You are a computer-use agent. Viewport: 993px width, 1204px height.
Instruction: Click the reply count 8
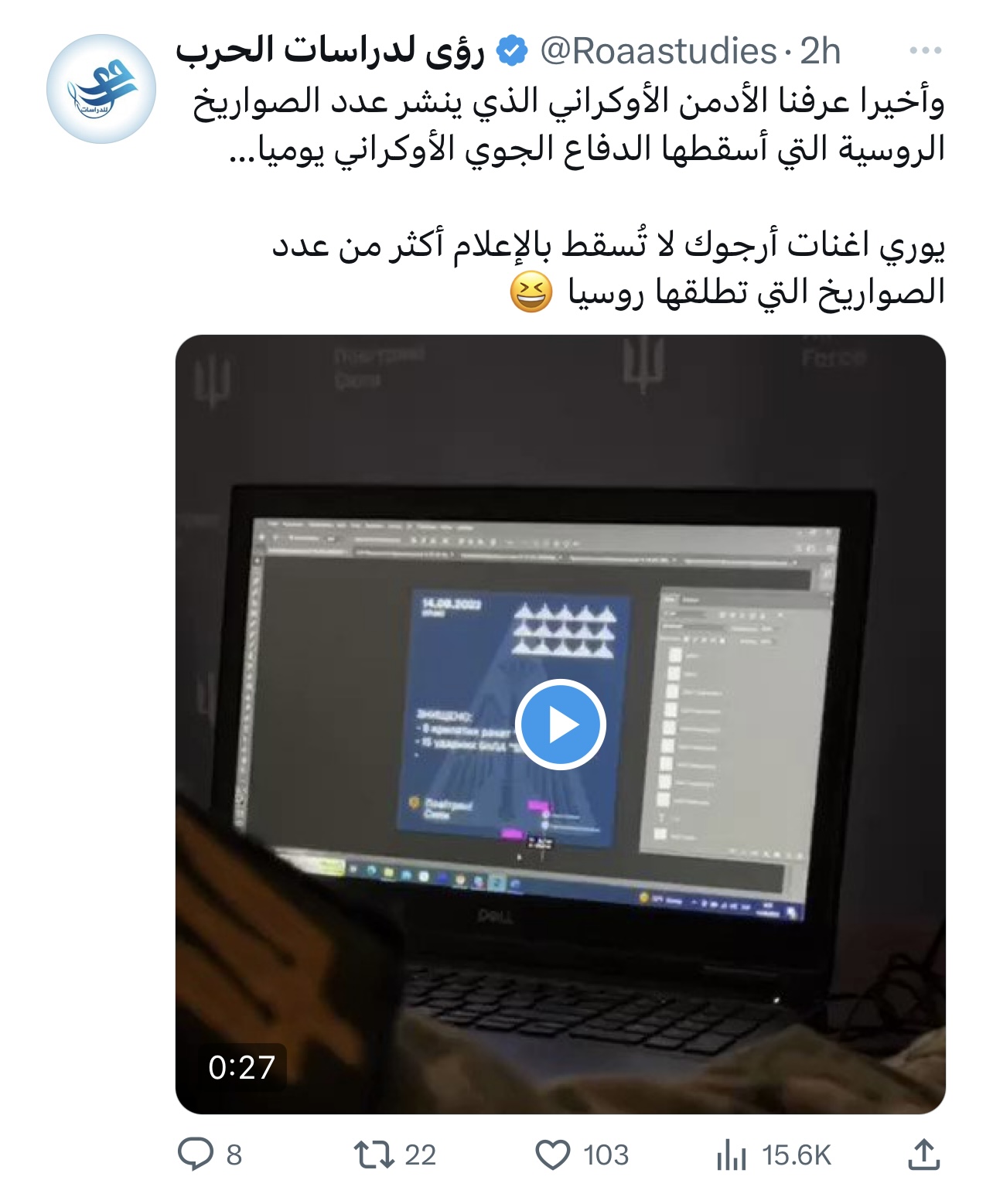tap(234, 1155)
